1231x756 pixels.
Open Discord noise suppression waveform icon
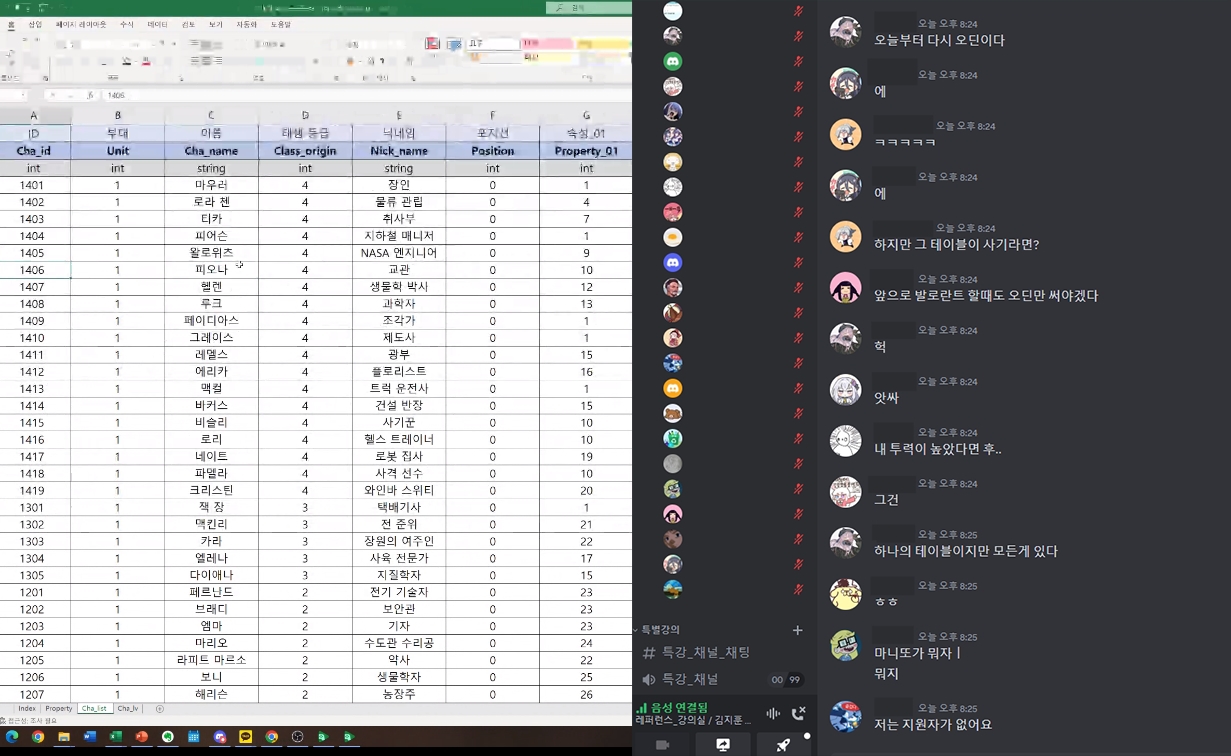click(x=773, y=714)
